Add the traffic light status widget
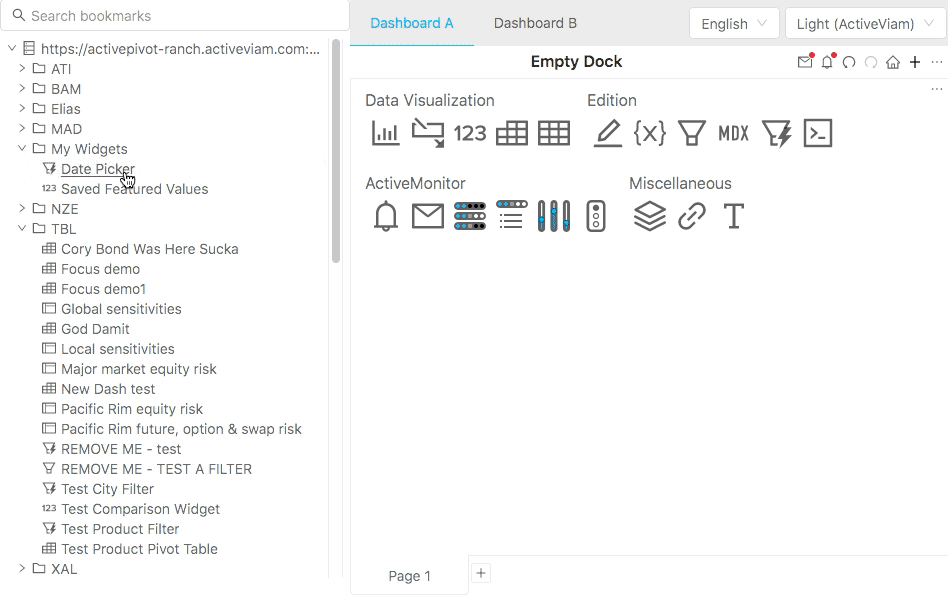The width and height of the screenshot is (948, 598). [x=596, y=216]
